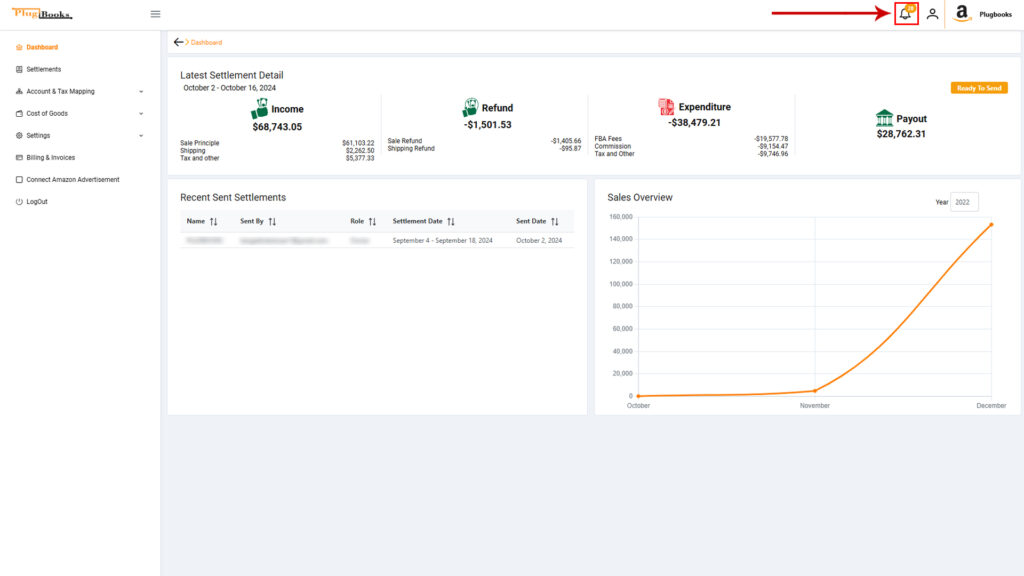Image resolution: width=1024 pixels, height=576 pixels.
Task: Click the Shipping value $2,262.50
Action: [x=360, y=151]
